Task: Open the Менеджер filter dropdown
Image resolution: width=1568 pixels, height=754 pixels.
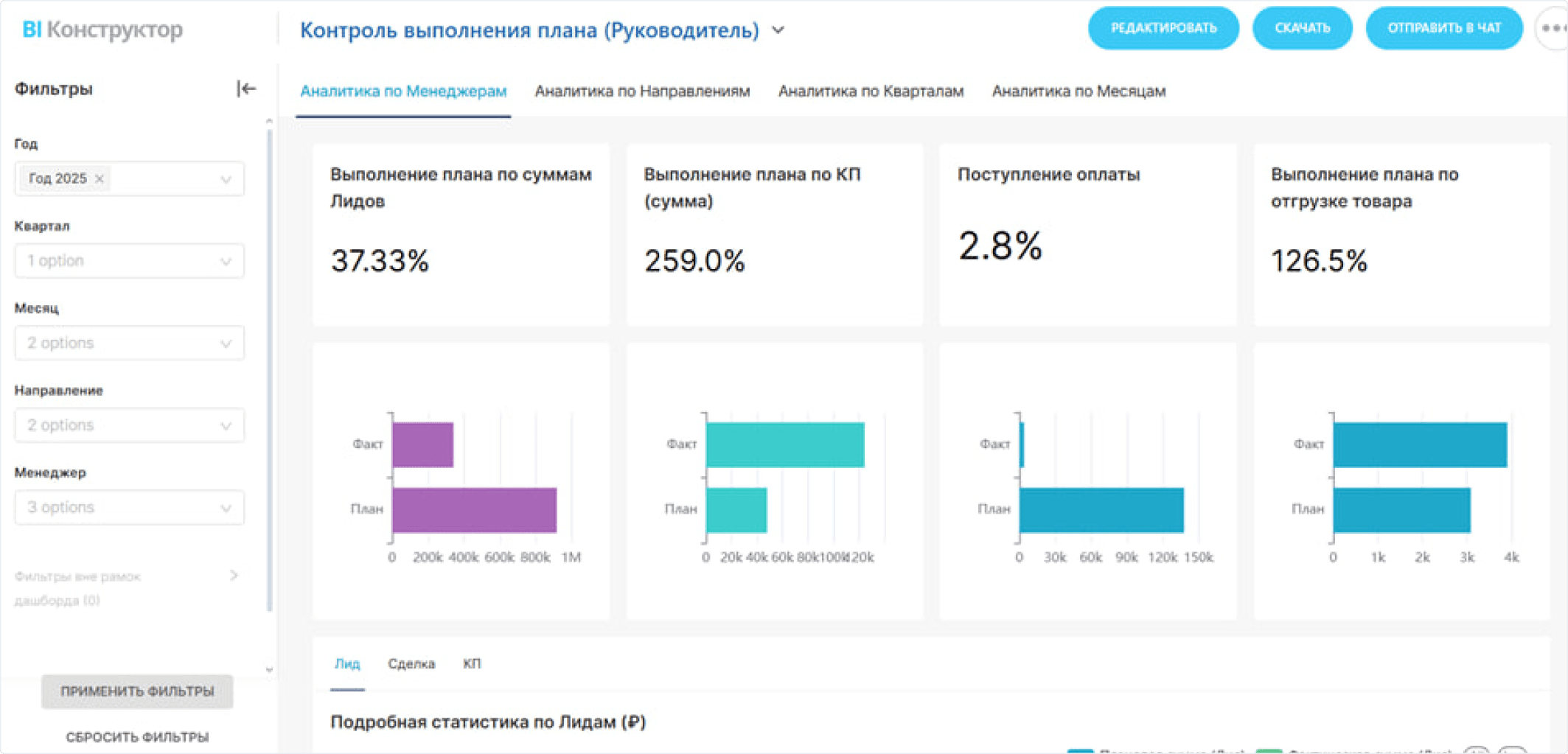Action: point(129,508)
